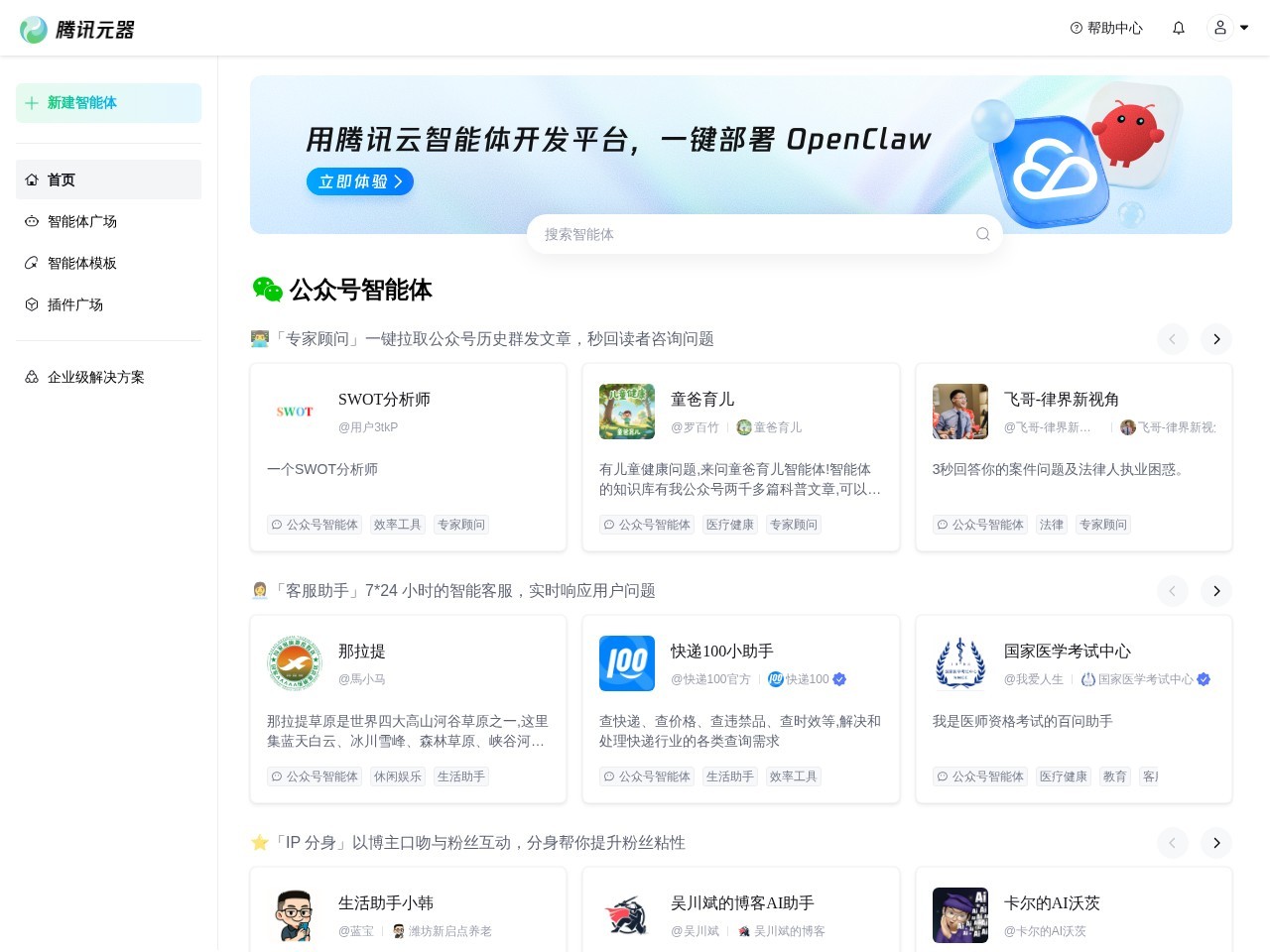Open 插件广场 in the sidebar
1270x952 pixels.
108,304
